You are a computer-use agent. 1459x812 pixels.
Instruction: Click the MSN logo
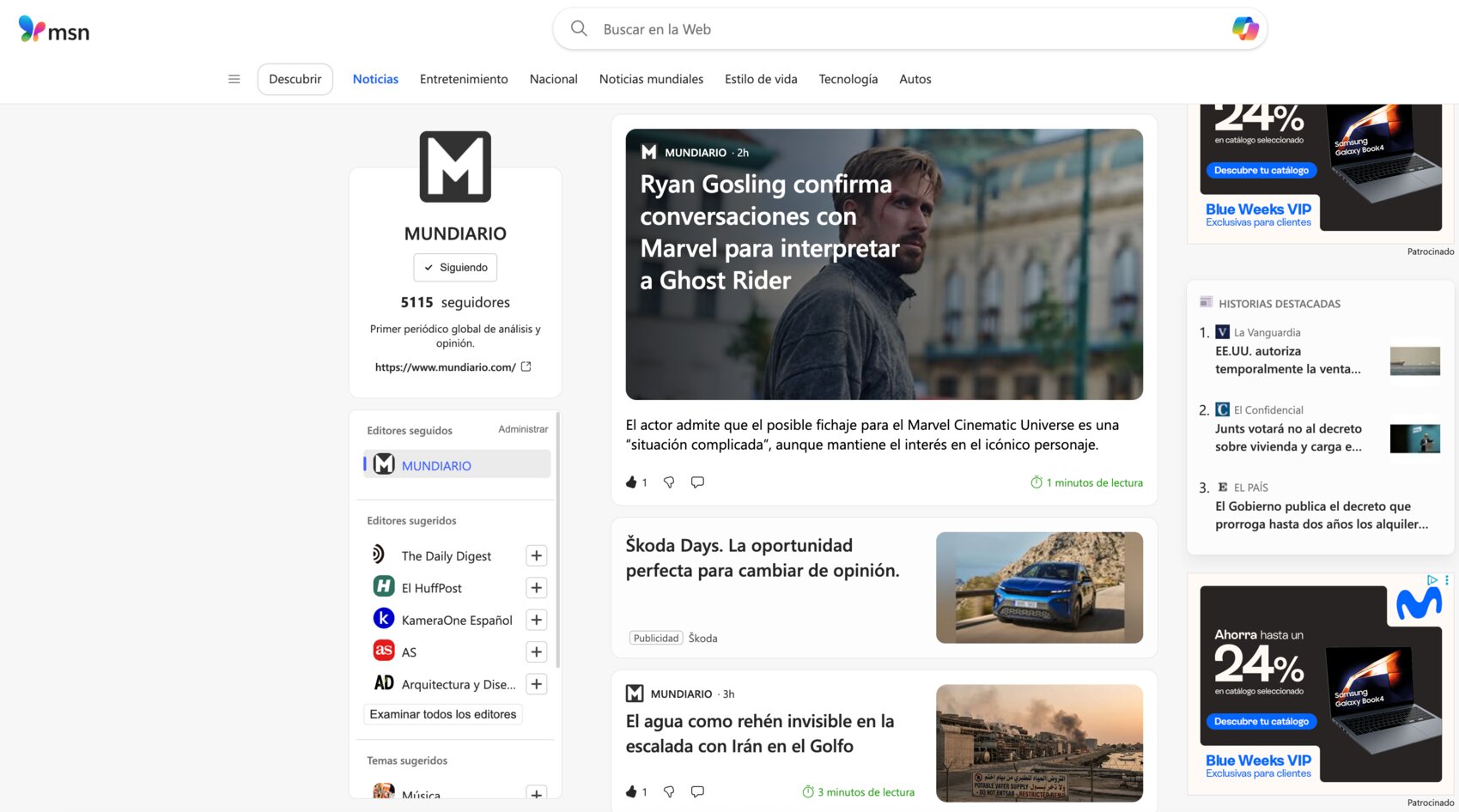(53, 29)
